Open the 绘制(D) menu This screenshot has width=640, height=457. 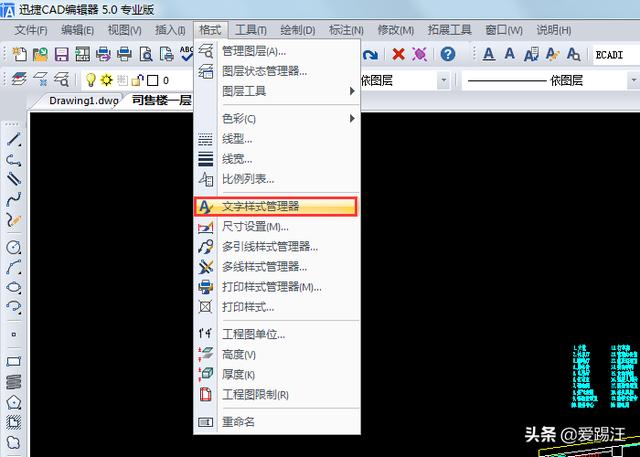[298, 30]
